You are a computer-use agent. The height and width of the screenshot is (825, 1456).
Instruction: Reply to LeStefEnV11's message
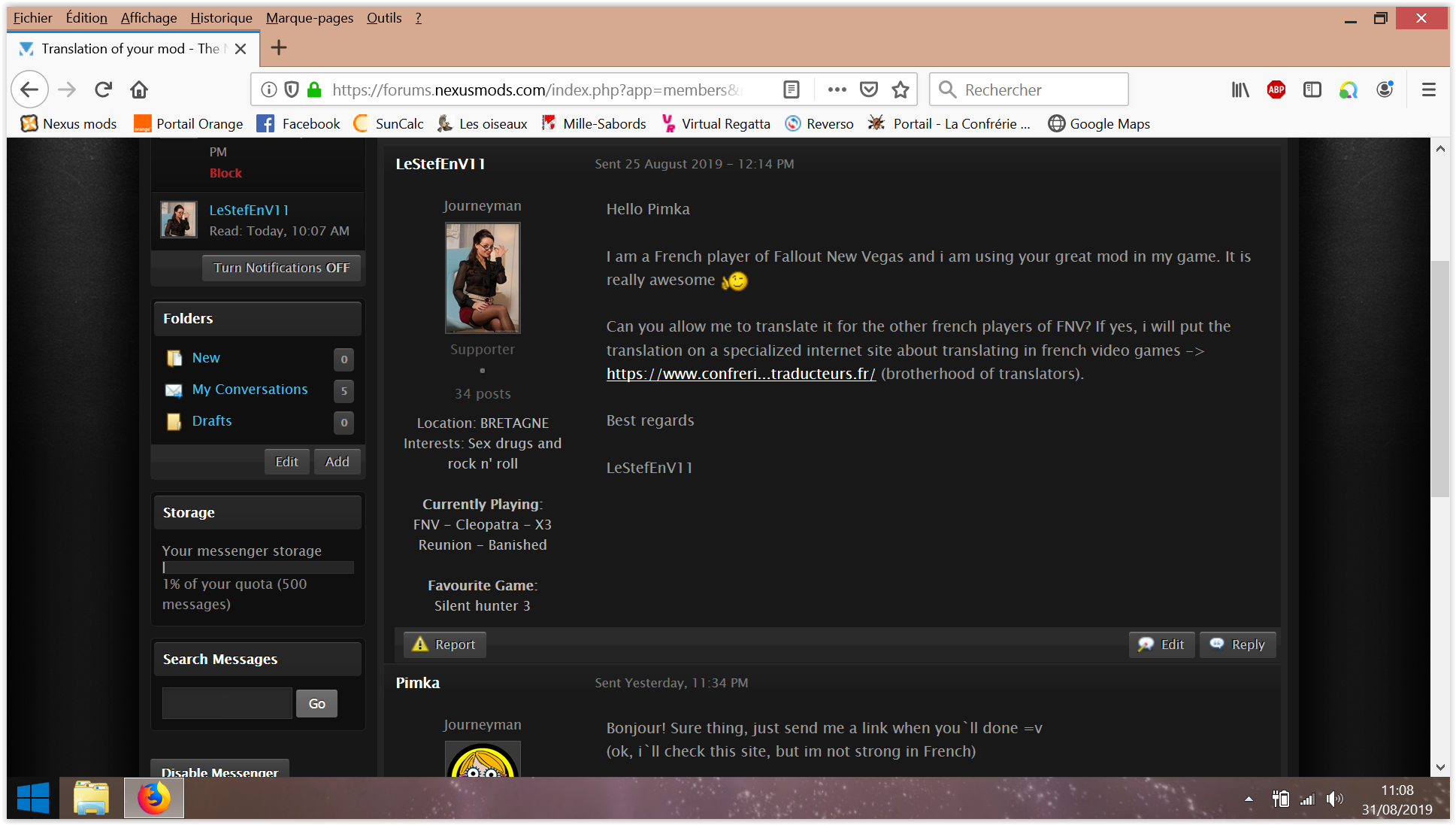[x=1237, y=645]
